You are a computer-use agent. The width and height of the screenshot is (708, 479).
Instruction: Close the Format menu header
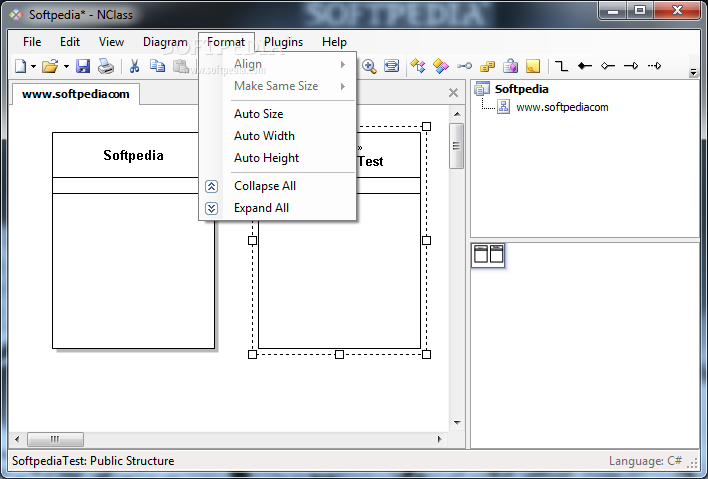pyautogui.click(x=226, y=42)
